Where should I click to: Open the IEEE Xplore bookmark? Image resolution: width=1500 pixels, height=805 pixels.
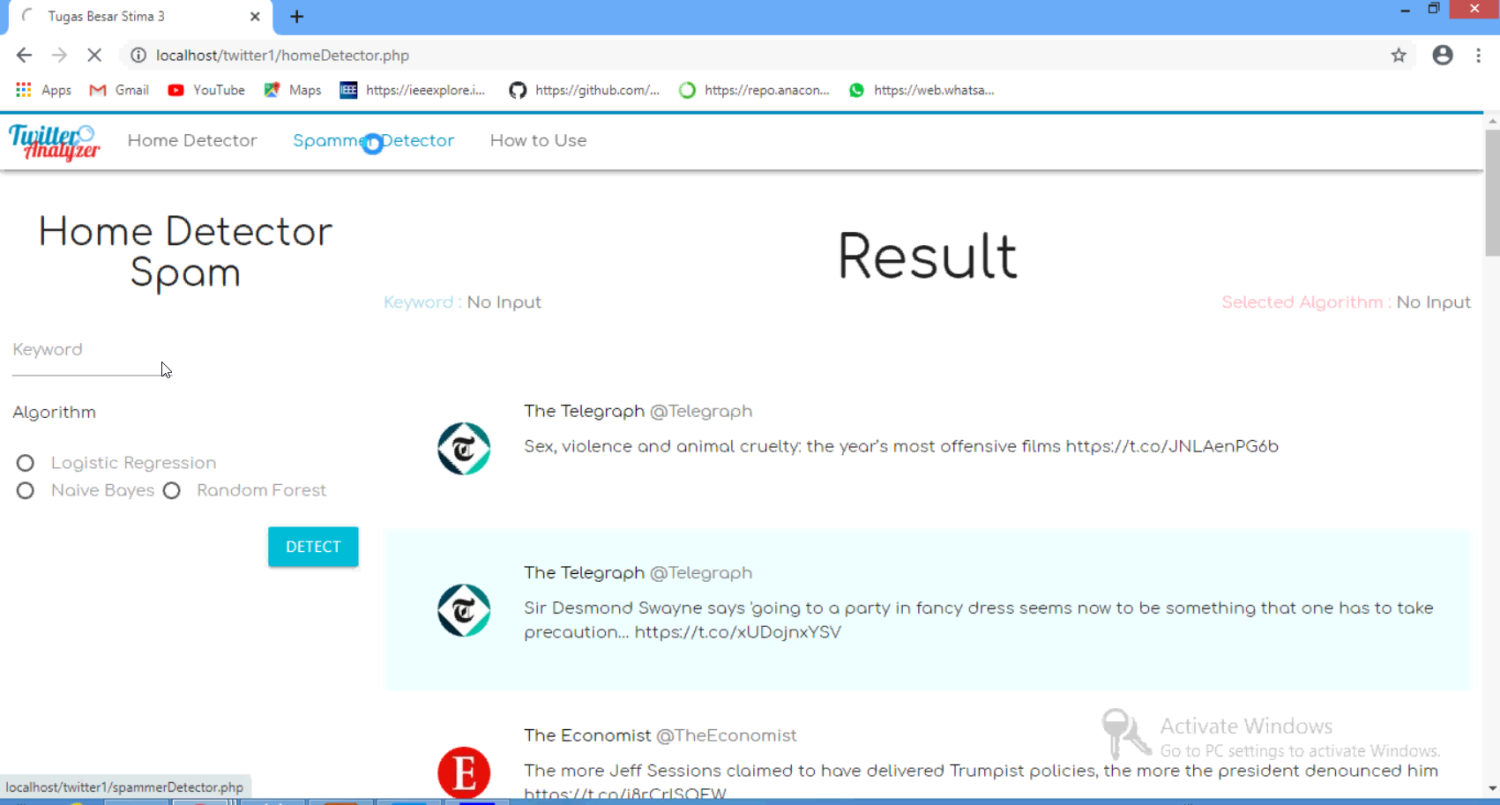[413, 90]
